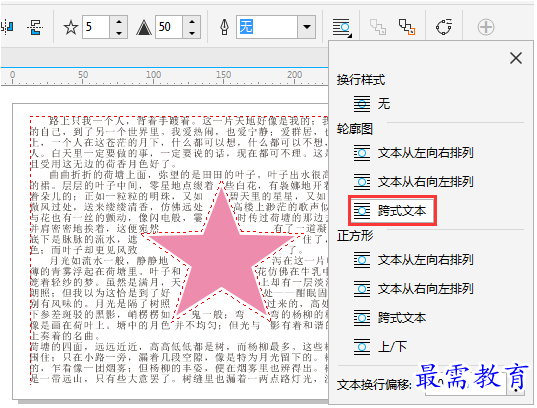
Task: Select wrap style 无 (none)
Action: [x=372, y=104]
